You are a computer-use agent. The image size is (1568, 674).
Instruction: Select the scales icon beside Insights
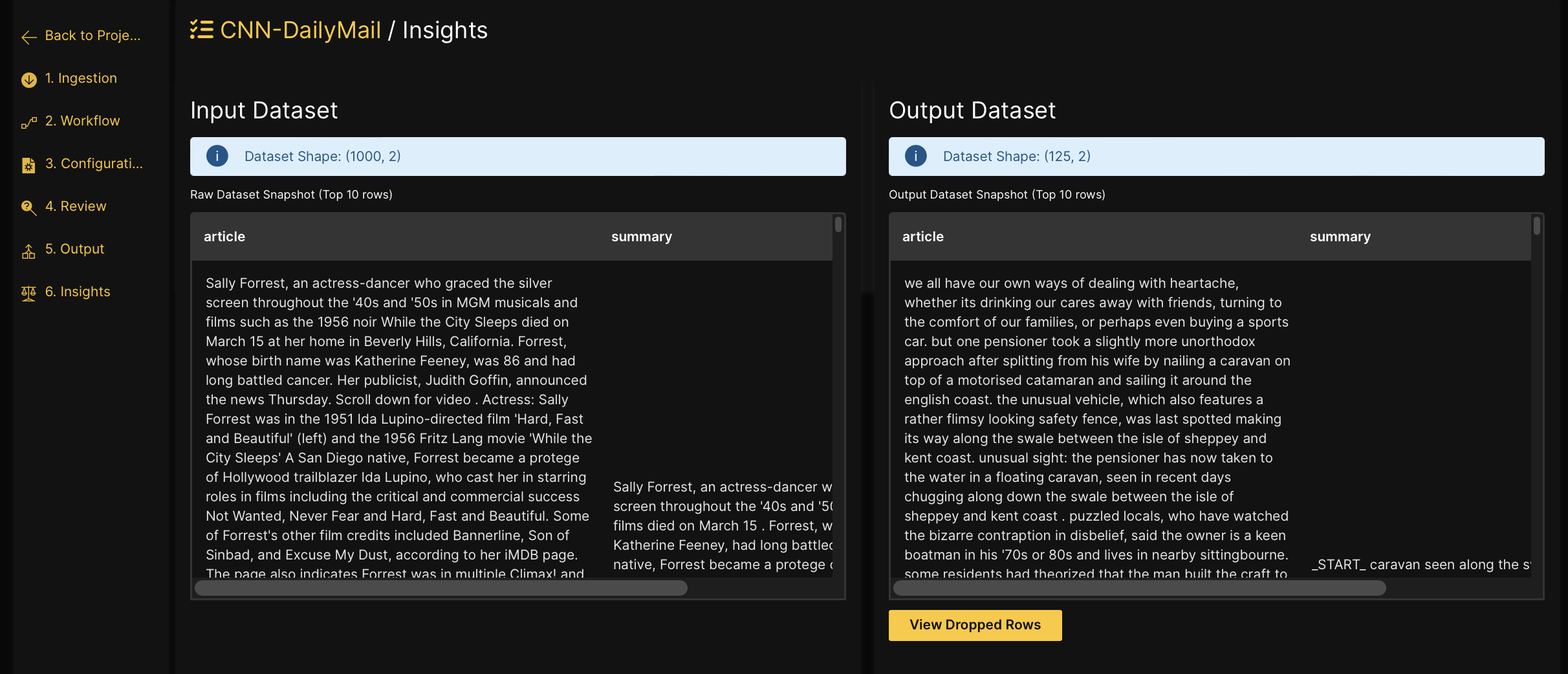click(x=28, y=294)
